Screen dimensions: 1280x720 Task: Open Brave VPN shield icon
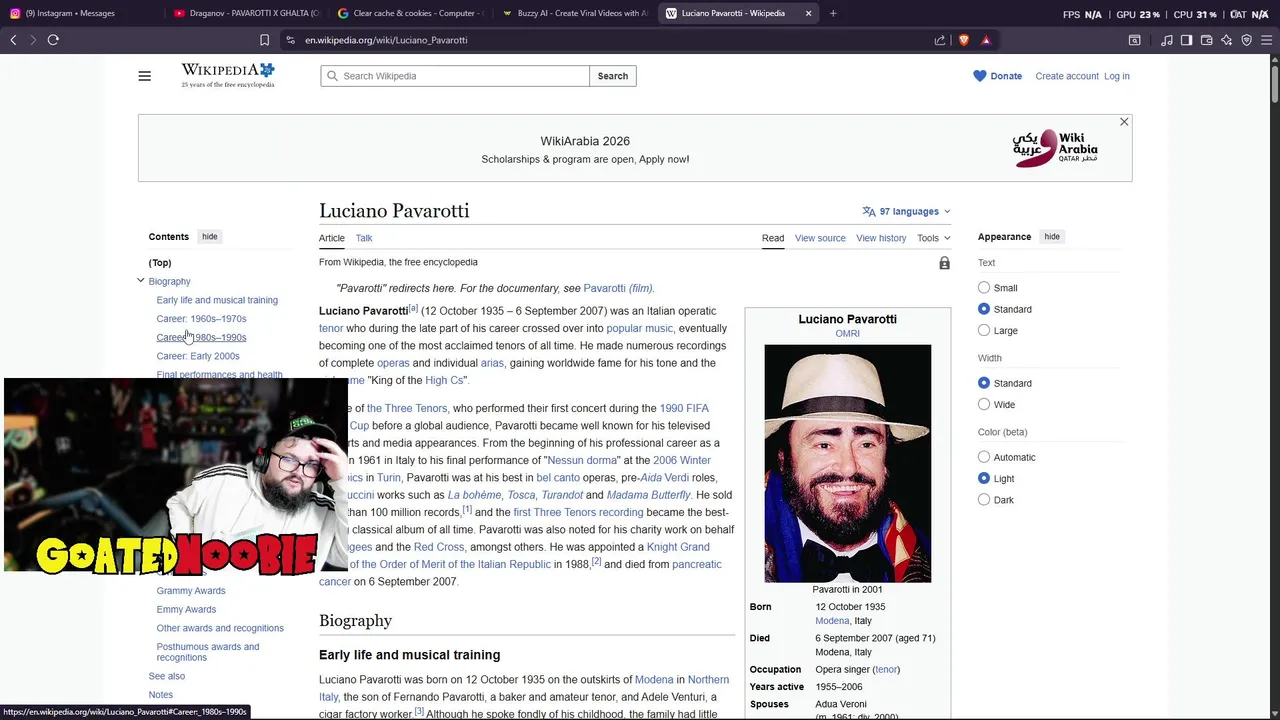coord(1246,40)
